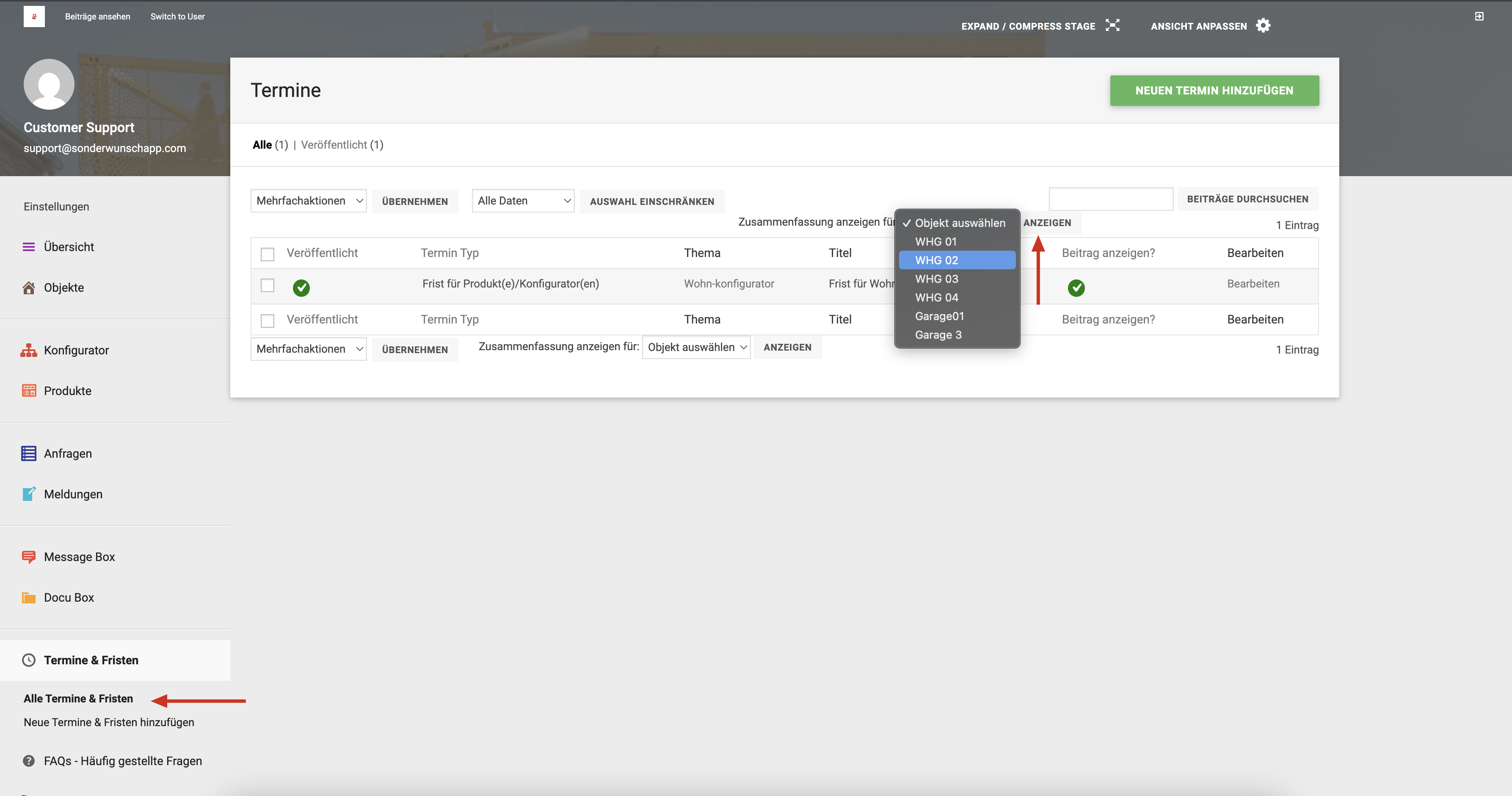Screen dimensions: 1512x796
Task: Open Neue Termine & Fristen hinzufügen link
Action: pyautogui.click(x=109, y=722)
